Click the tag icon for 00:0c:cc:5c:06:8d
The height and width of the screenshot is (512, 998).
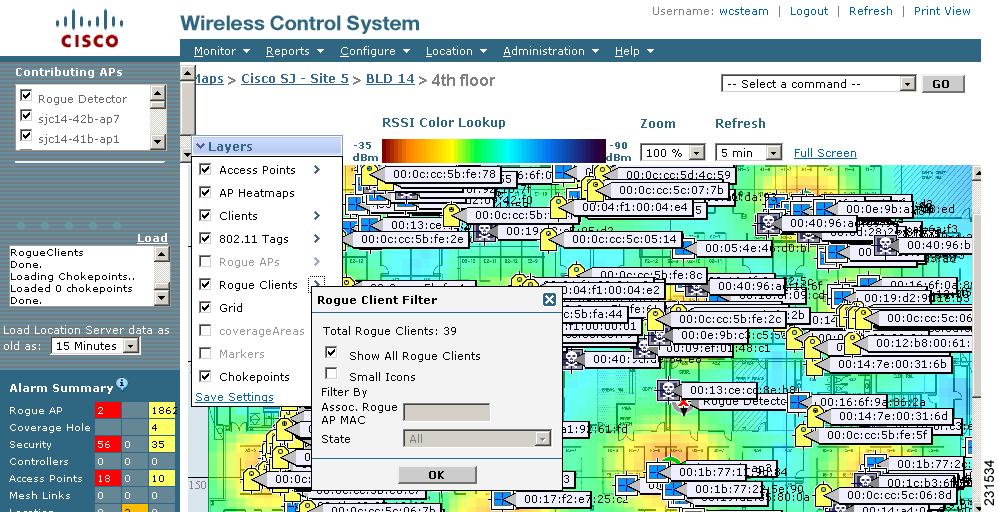824,495
